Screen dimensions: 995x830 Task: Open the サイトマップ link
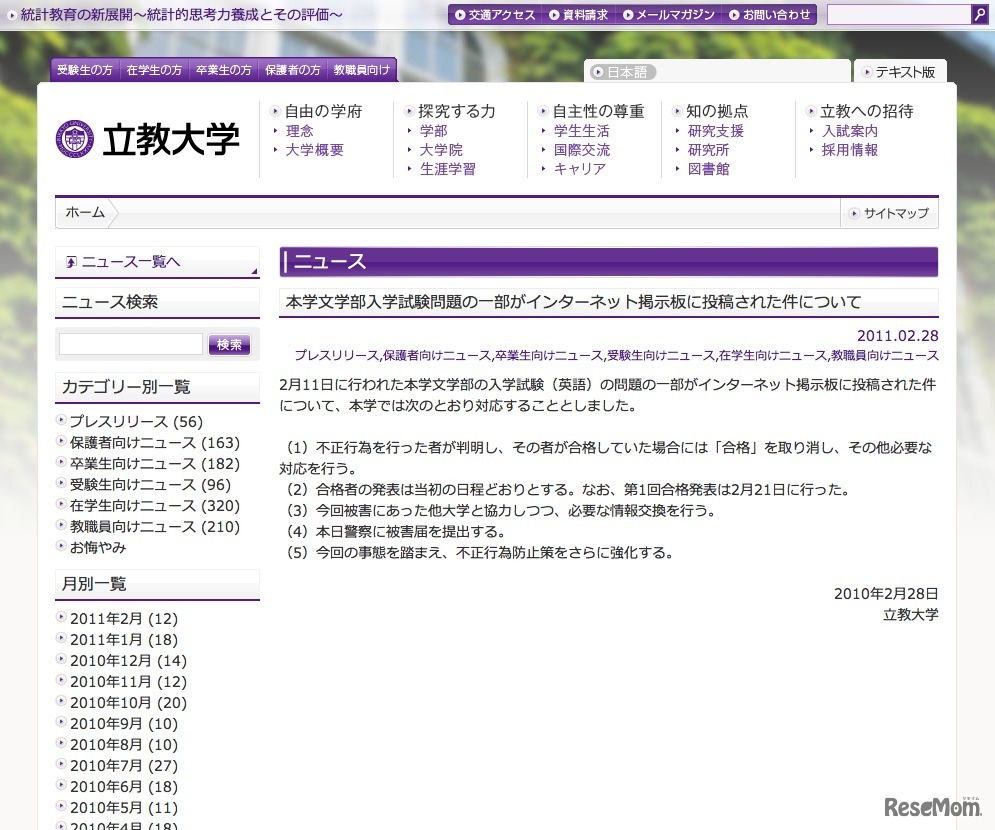pyautogui.click(x=889, y=213)
